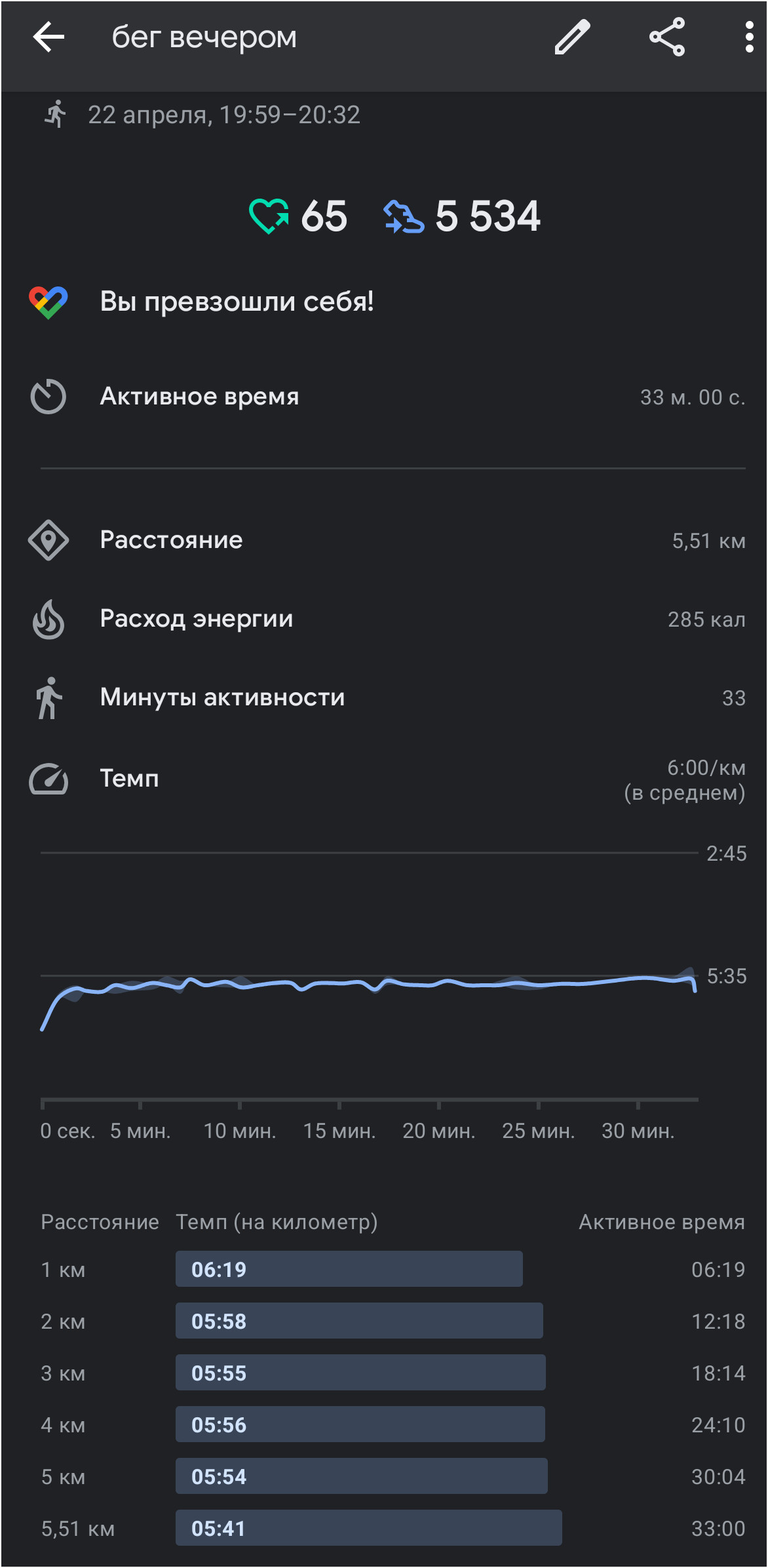Open the three-dot overflow menu

coord(749,37)
